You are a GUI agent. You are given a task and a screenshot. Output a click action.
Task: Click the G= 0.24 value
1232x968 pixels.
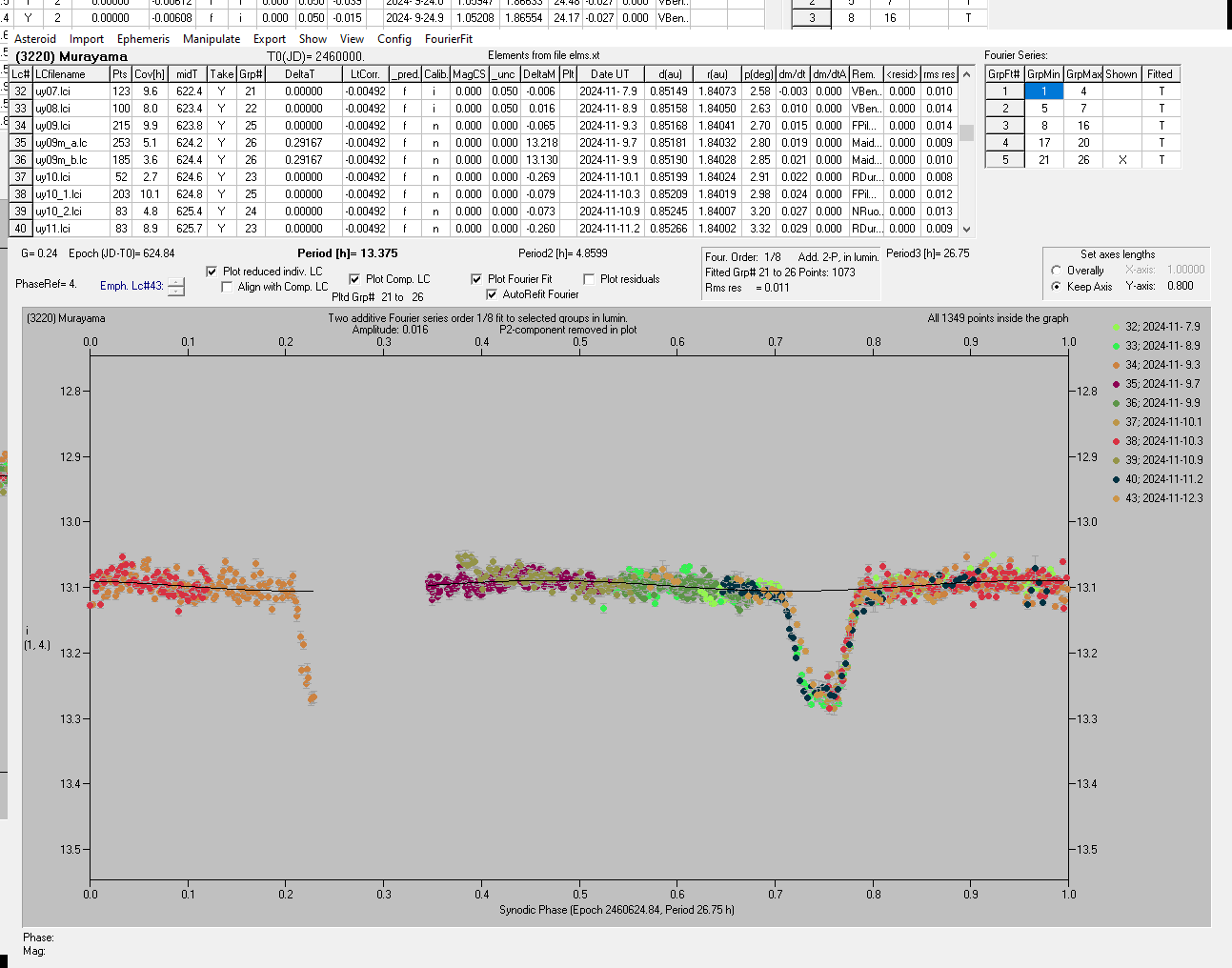pyautogui.click(x=39, y=253)
